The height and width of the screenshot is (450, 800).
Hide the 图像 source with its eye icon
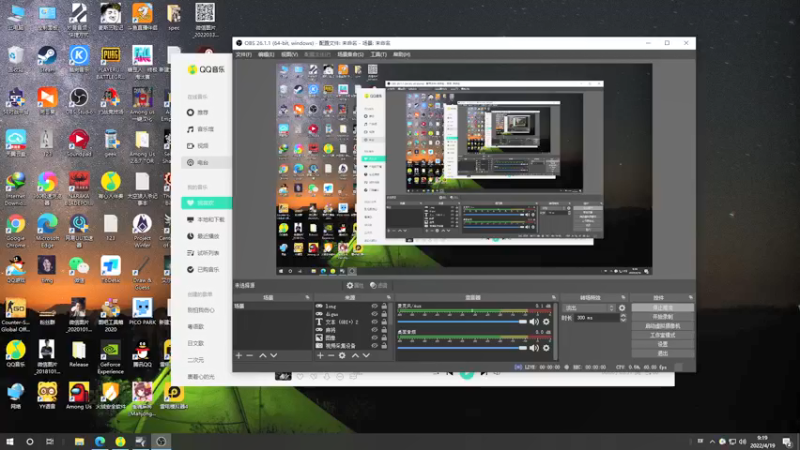374,338
